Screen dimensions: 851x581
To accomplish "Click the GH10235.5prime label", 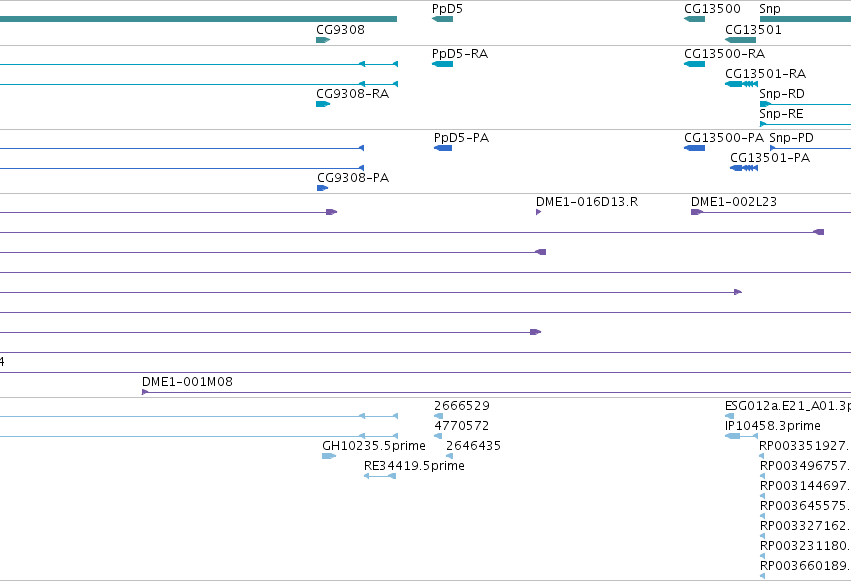I will (374, 446).
